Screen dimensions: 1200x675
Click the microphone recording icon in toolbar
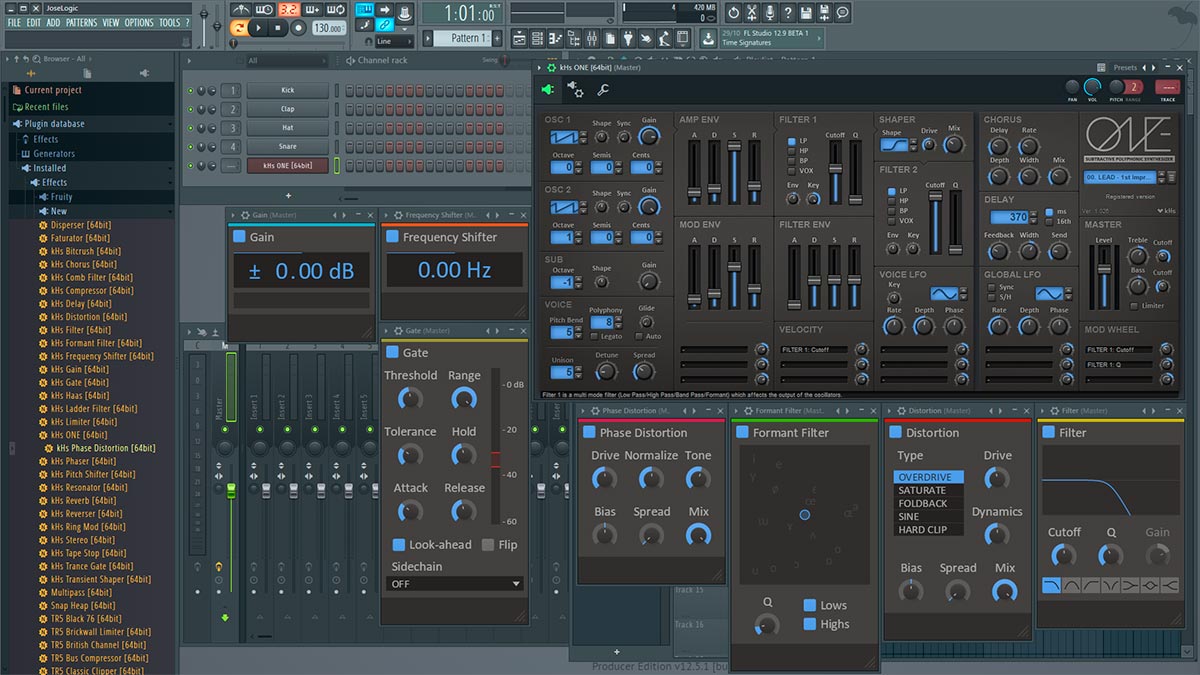tap(770, 13)
